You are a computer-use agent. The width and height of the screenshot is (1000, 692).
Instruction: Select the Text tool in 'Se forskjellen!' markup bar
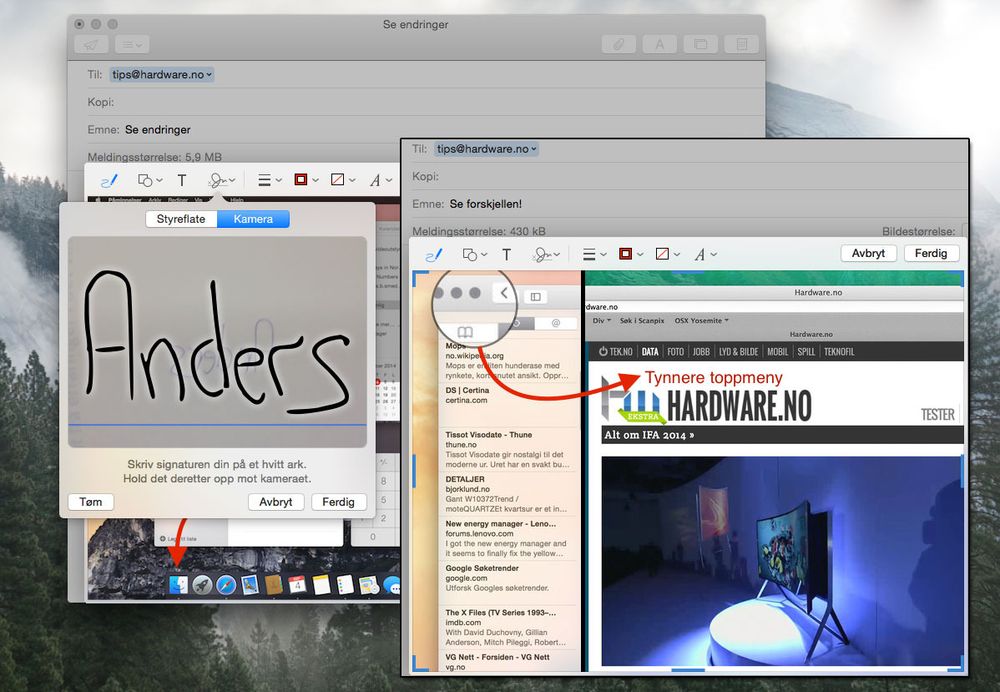click(506, 254)
